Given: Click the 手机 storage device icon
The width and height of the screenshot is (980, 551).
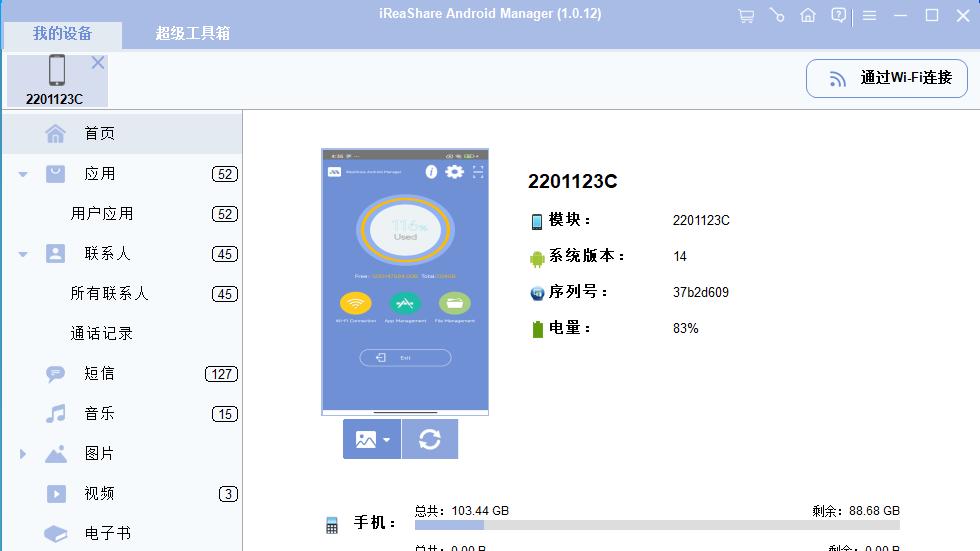Looking at the screenshot, I should click(332, 525).
